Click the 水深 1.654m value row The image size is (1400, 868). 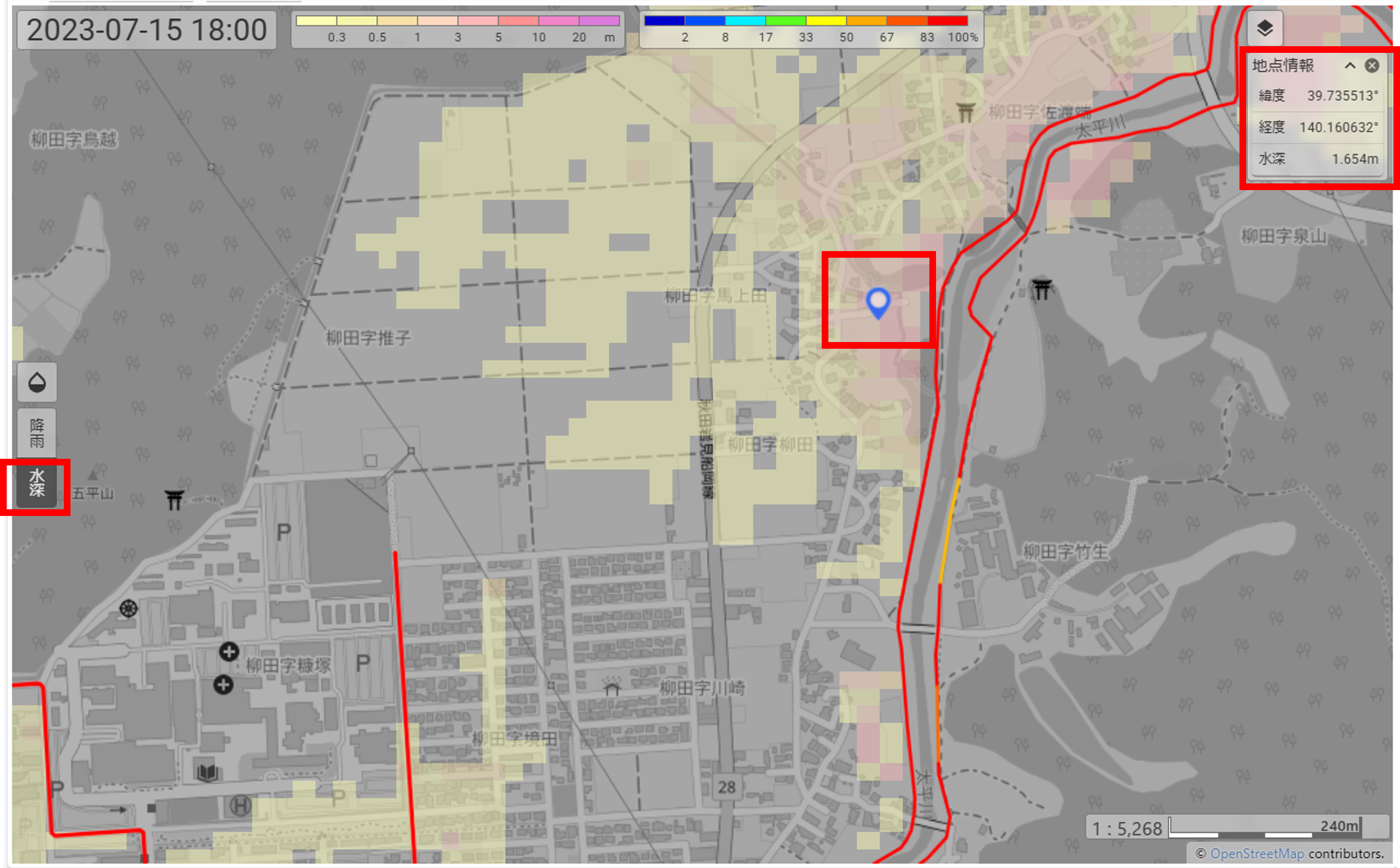click(1317, 159)
